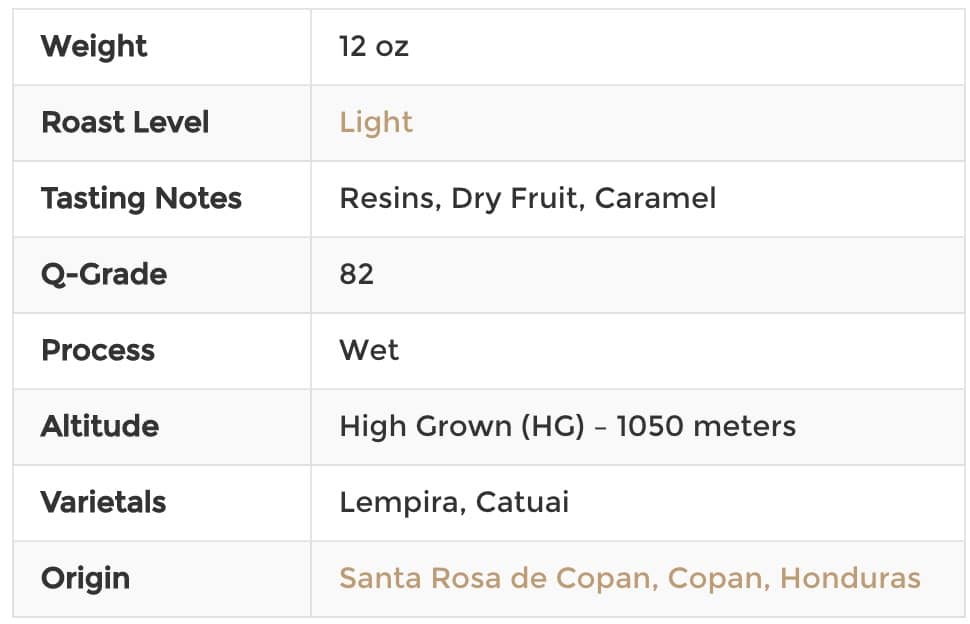This screenshot has height=624, width=970.
Task: Click the Origin label
Action: click(85, 579)
